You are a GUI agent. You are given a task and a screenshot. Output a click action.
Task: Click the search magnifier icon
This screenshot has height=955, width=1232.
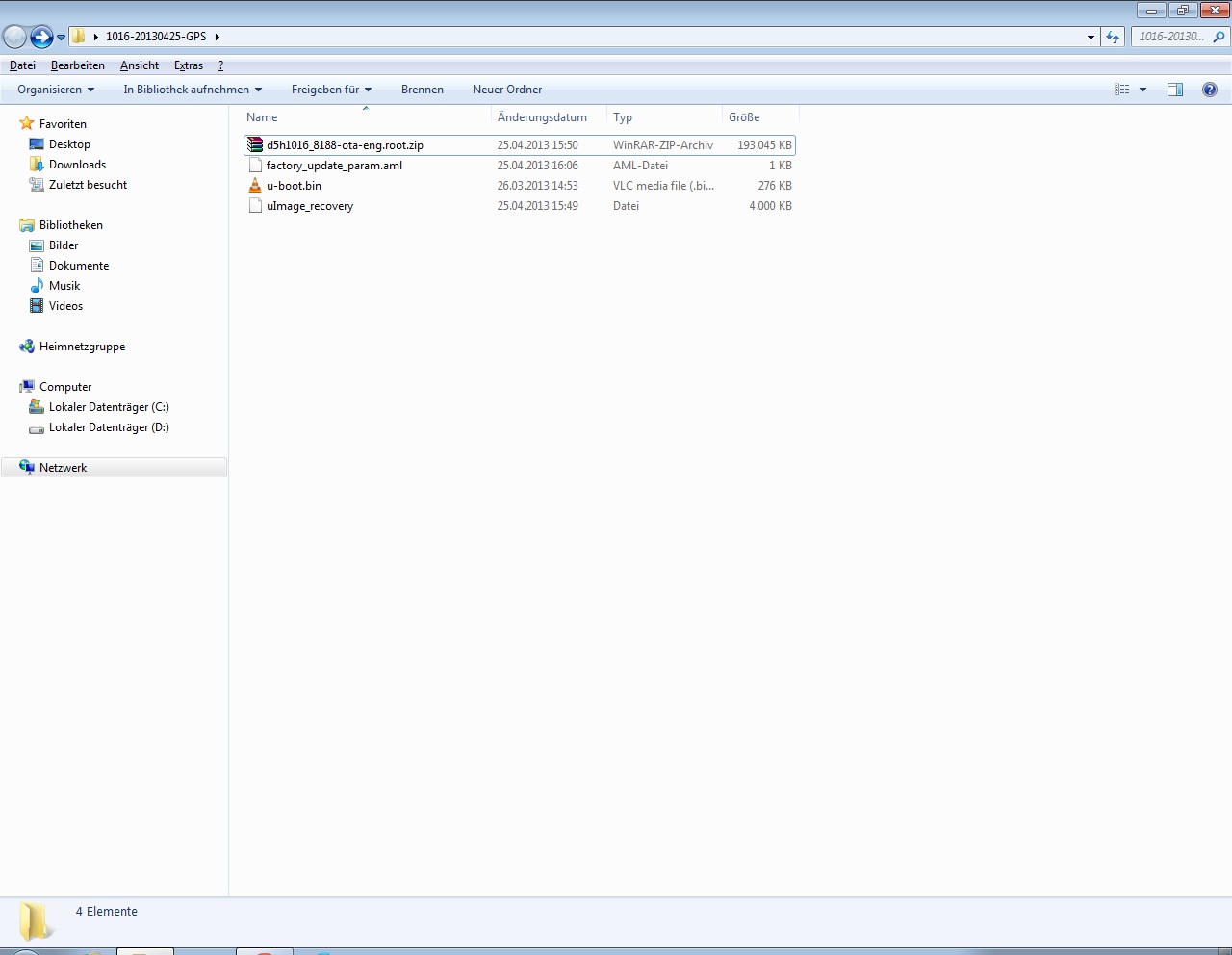coord(1219,37)
